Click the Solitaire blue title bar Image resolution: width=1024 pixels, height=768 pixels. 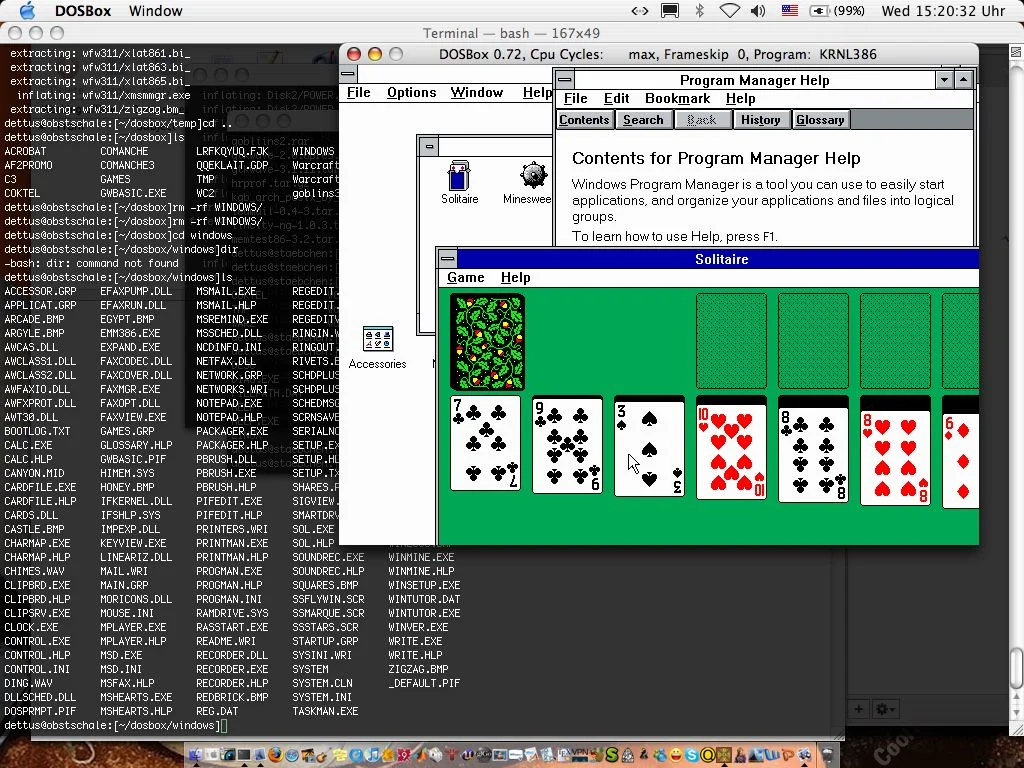[718, 259]
